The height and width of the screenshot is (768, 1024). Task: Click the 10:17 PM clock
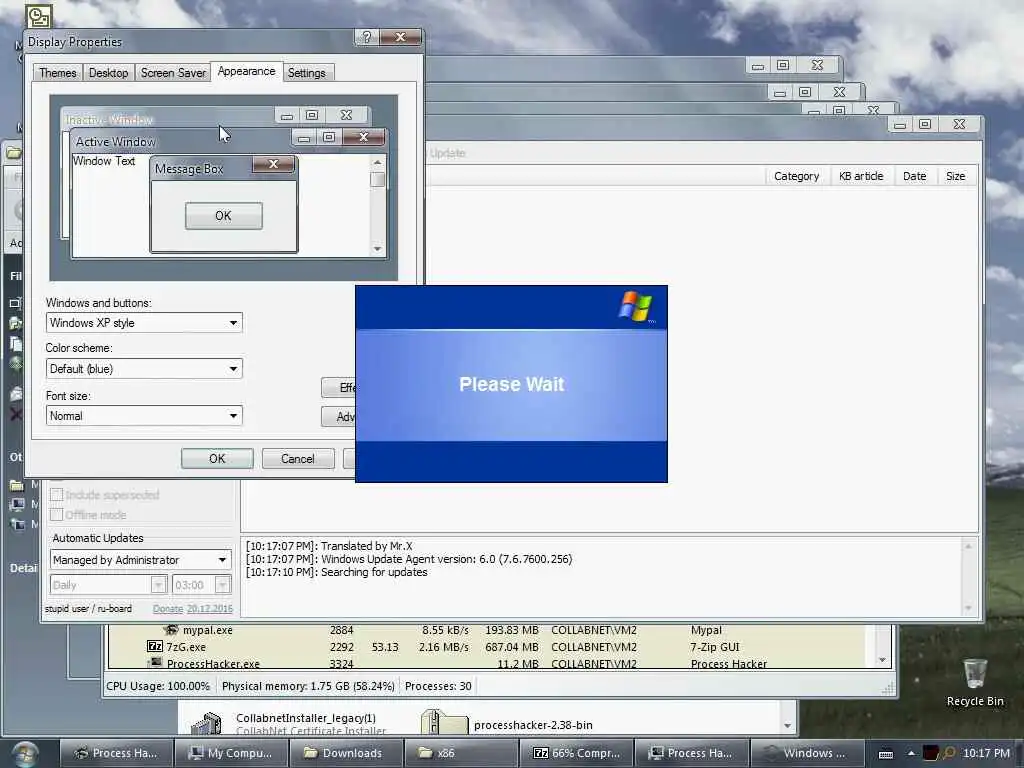[x=986, y=753]
